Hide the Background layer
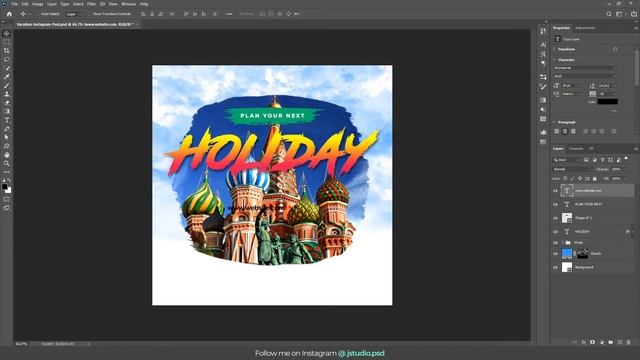Image resolution: width=640 pixels, height=360 pixels. pyautogui.click(x=555, y=267)
